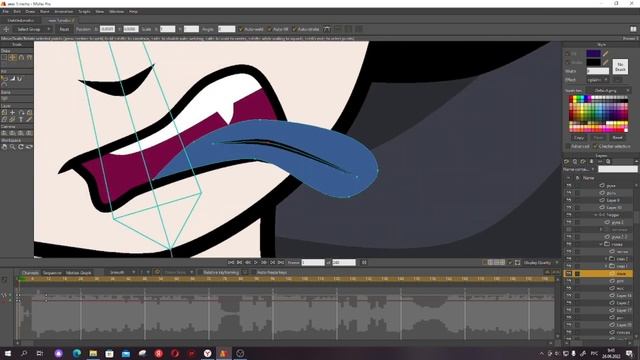Viewport: 640px width, 360px height.
Task: Open the Swatches preset dropdown
Action: coord(608,90)
